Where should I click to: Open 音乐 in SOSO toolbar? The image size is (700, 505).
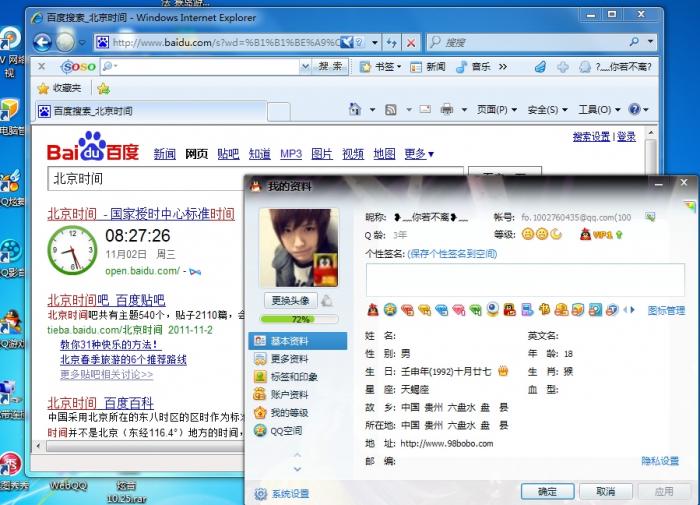click(x=474, y=67)
